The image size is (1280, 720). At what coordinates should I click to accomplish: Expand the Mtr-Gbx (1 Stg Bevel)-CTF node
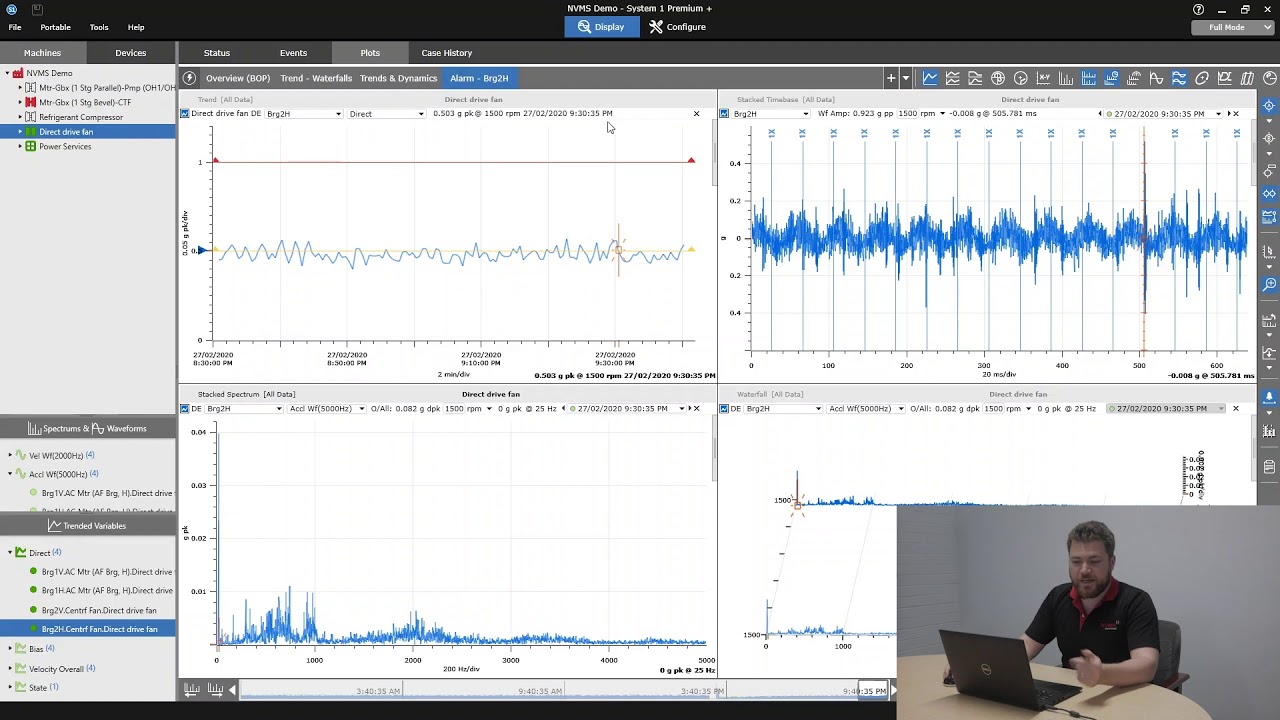pos(19,102)
